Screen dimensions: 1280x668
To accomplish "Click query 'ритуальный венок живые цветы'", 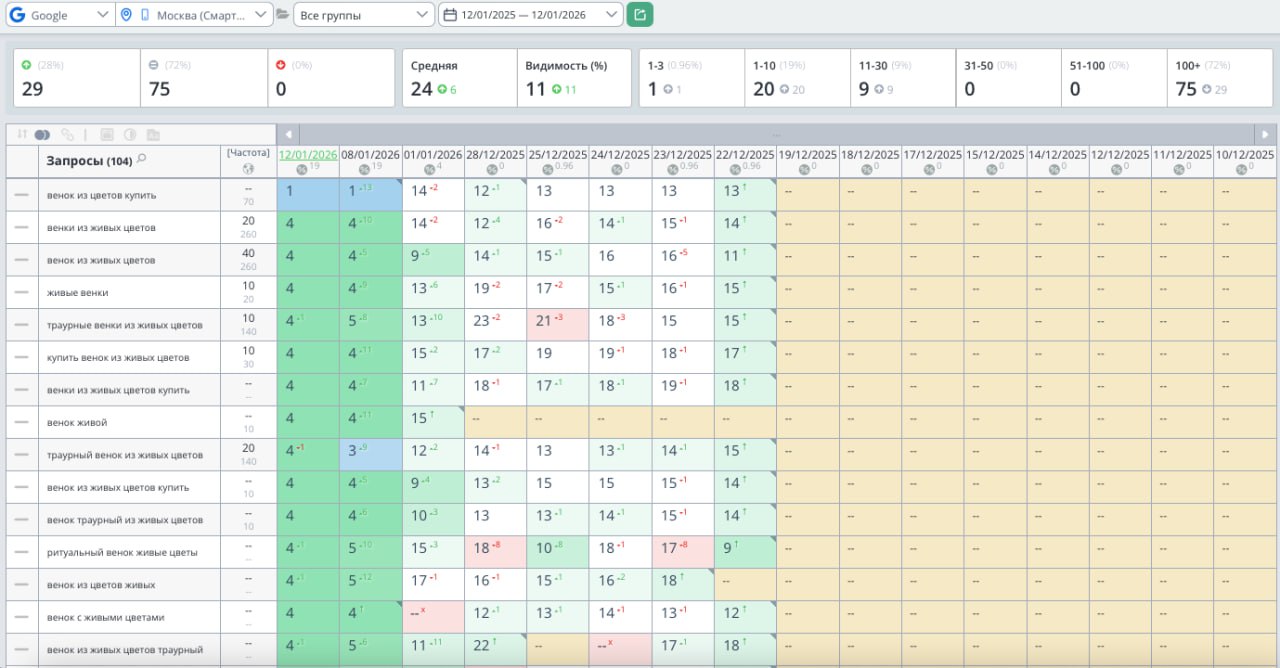I will (x=122, y=552).
